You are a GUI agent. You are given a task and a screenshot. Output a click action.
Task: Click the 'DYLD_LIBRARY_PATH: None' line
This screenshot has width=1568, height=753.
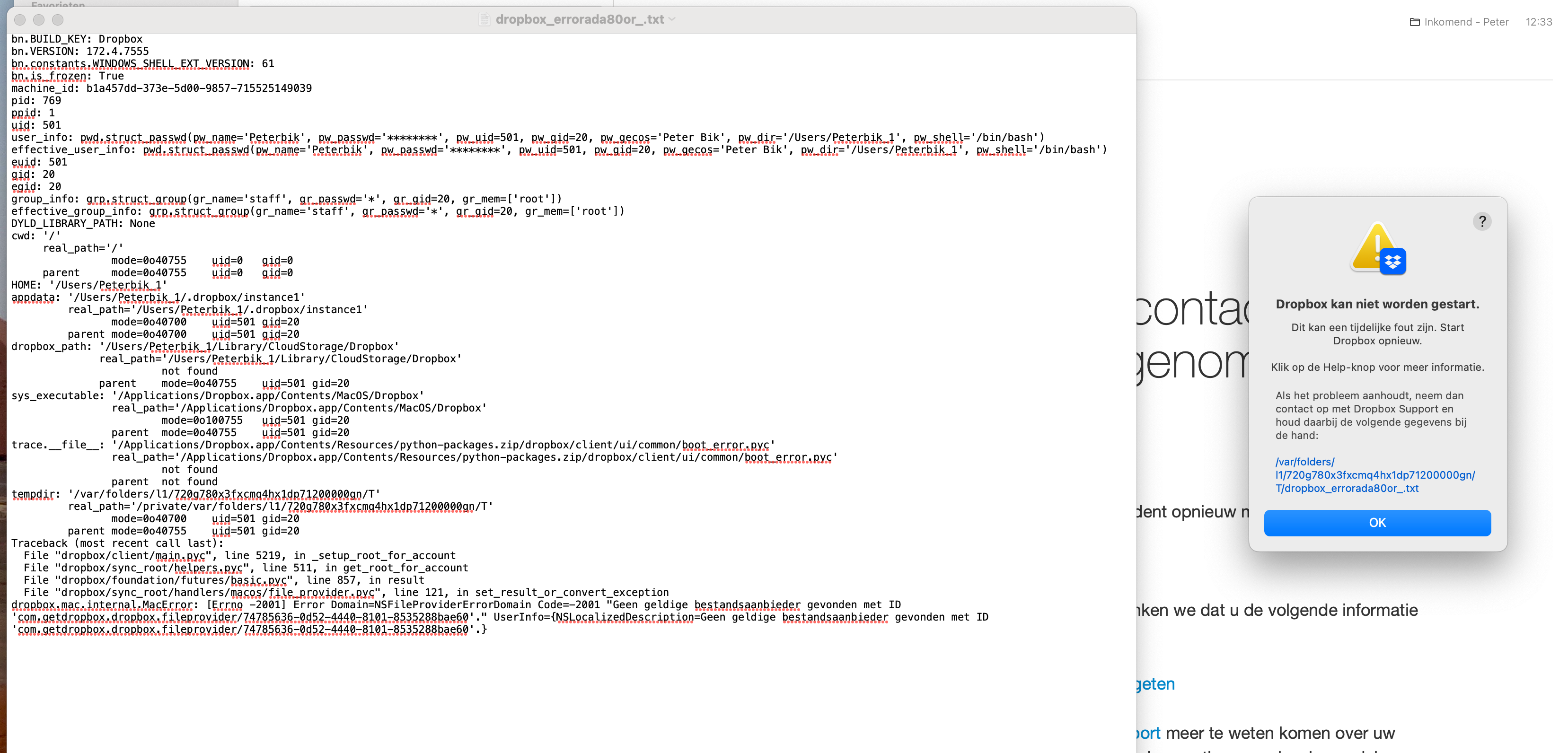click(x=83, y=223)
